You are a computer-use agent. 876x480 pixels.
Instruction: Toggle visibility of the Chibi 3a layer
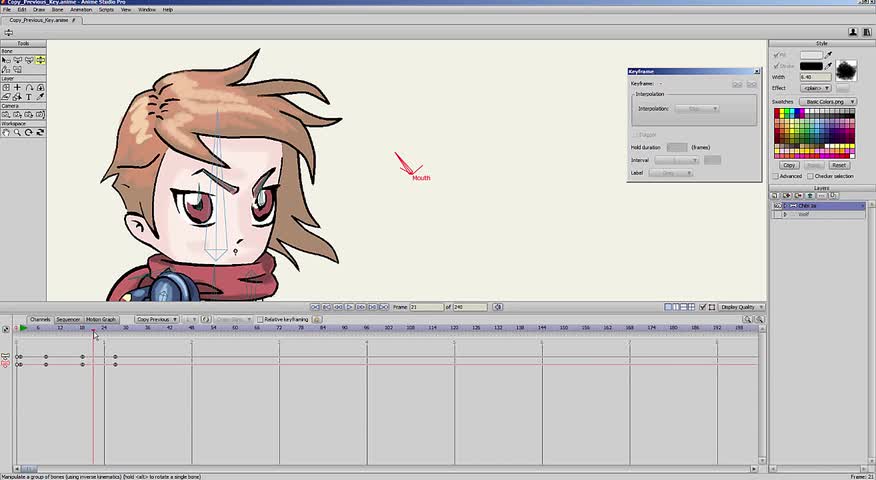pos(777,206)
